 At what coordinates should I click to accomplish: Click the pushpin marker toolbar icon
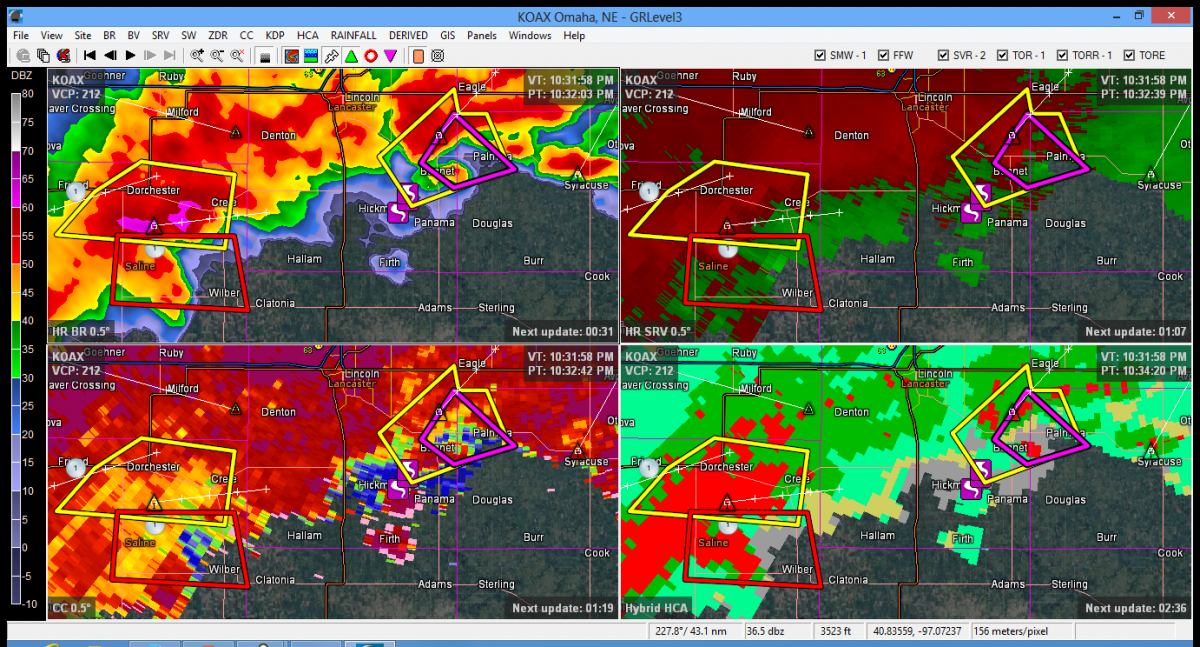tap(331, 56)
